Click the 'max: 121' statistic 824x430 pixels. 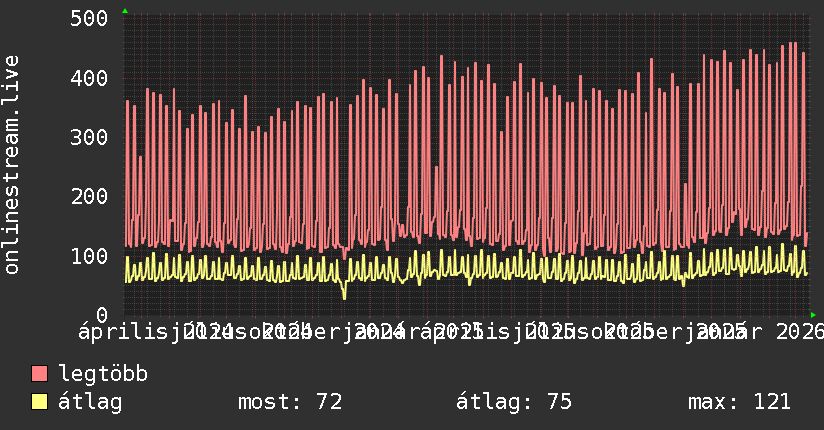pyautogui.click(x=739, y=402)
